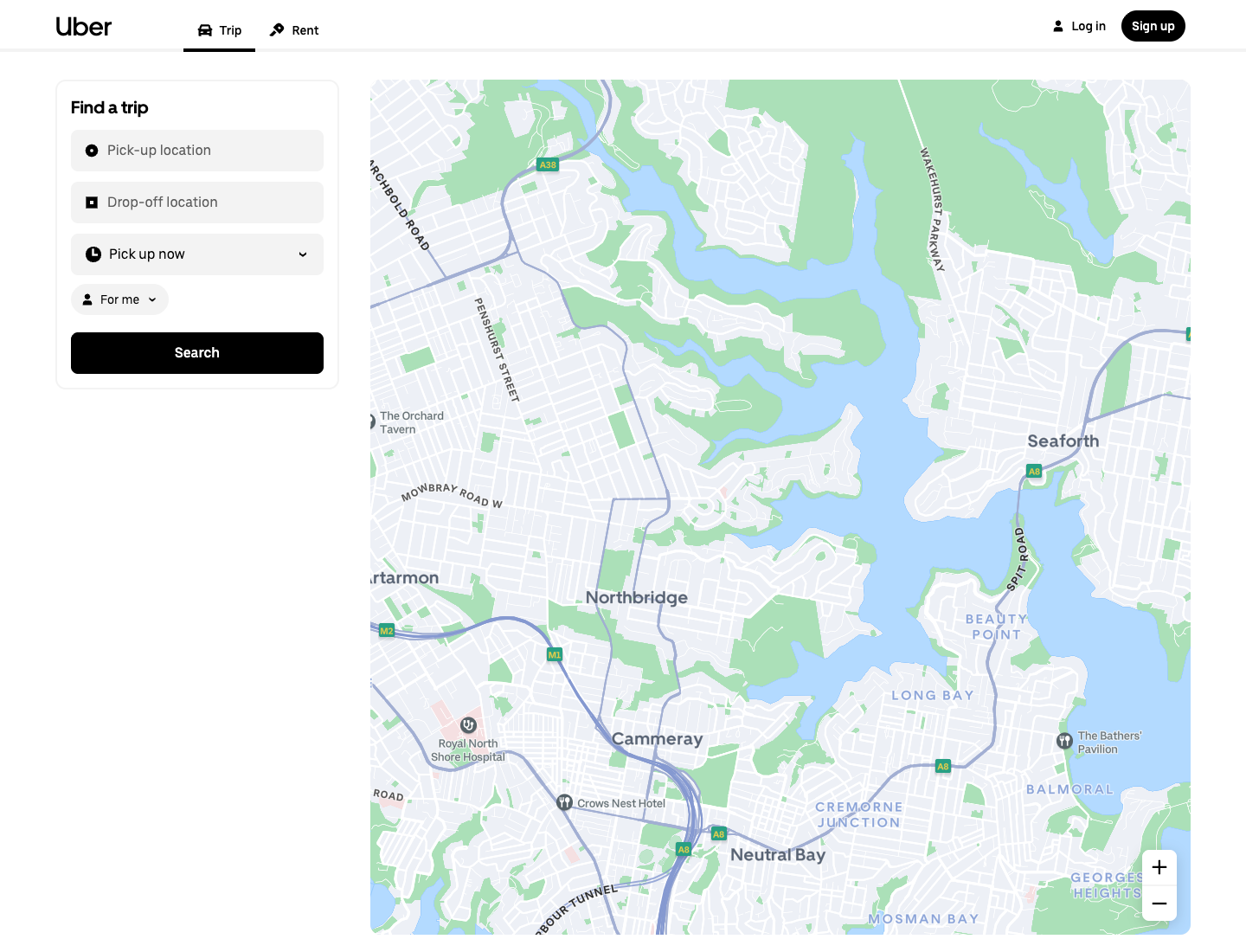Click the Northbridge map label
The image size is (1246, 952).
[637, 597]
